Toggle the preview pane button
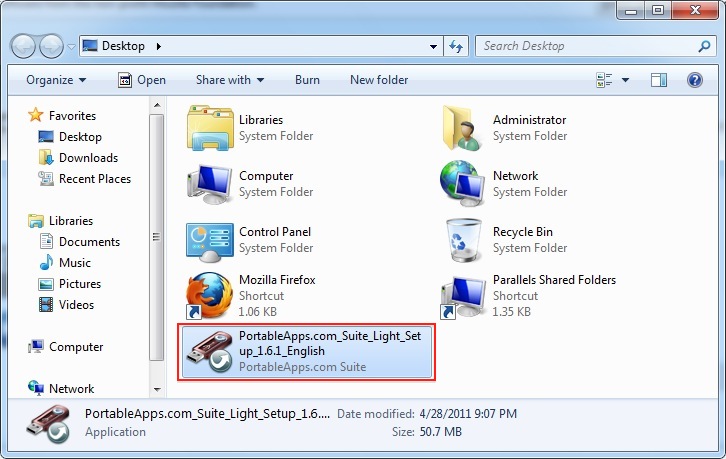726x459 pixels. pos(659,80)
